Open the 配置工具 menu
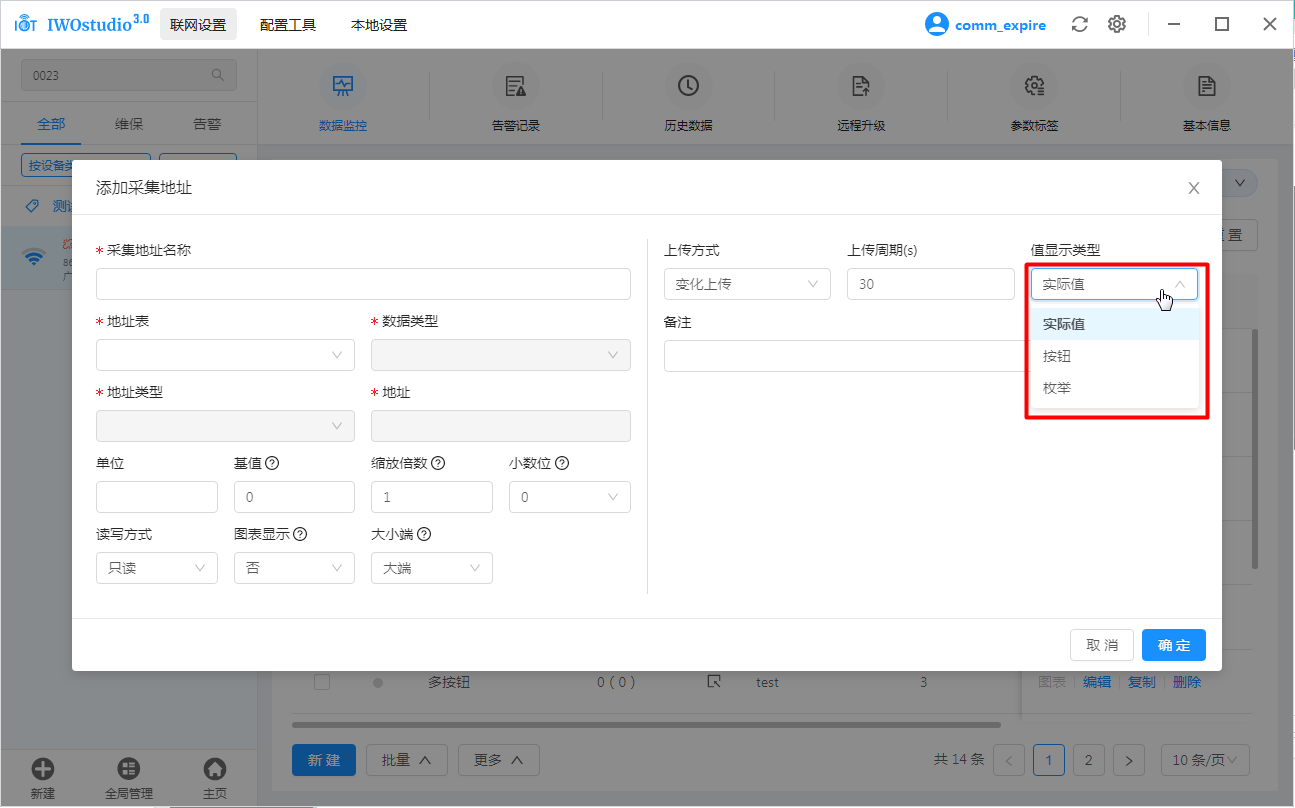 (288, 25)
